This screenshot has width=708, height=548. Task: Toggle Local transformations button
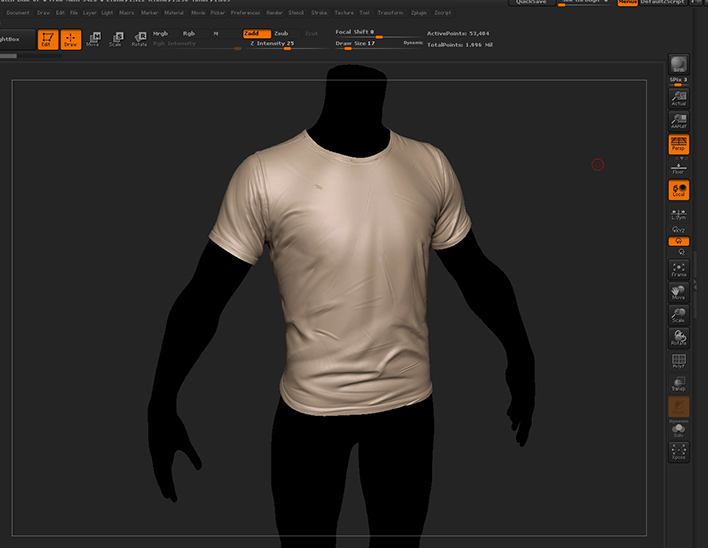(678, 190)
